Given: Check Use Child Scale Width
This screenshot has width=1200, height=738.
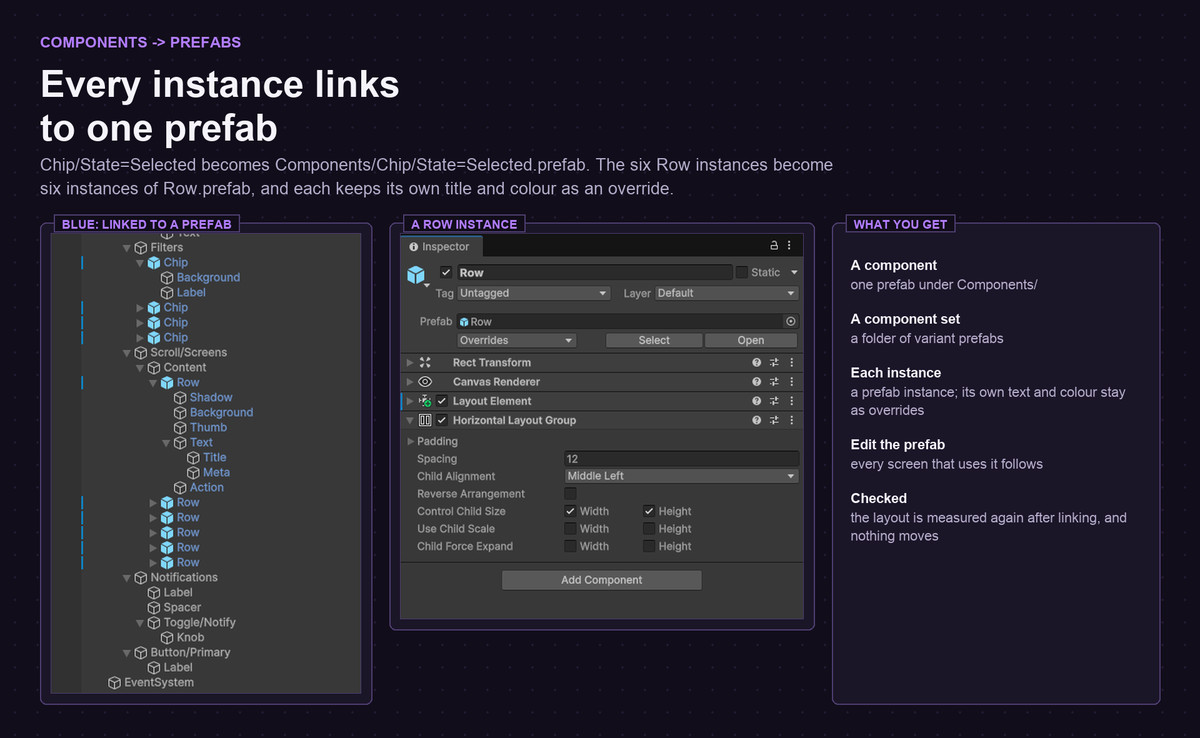Looking at the screenshot, I should click(570, 529).
